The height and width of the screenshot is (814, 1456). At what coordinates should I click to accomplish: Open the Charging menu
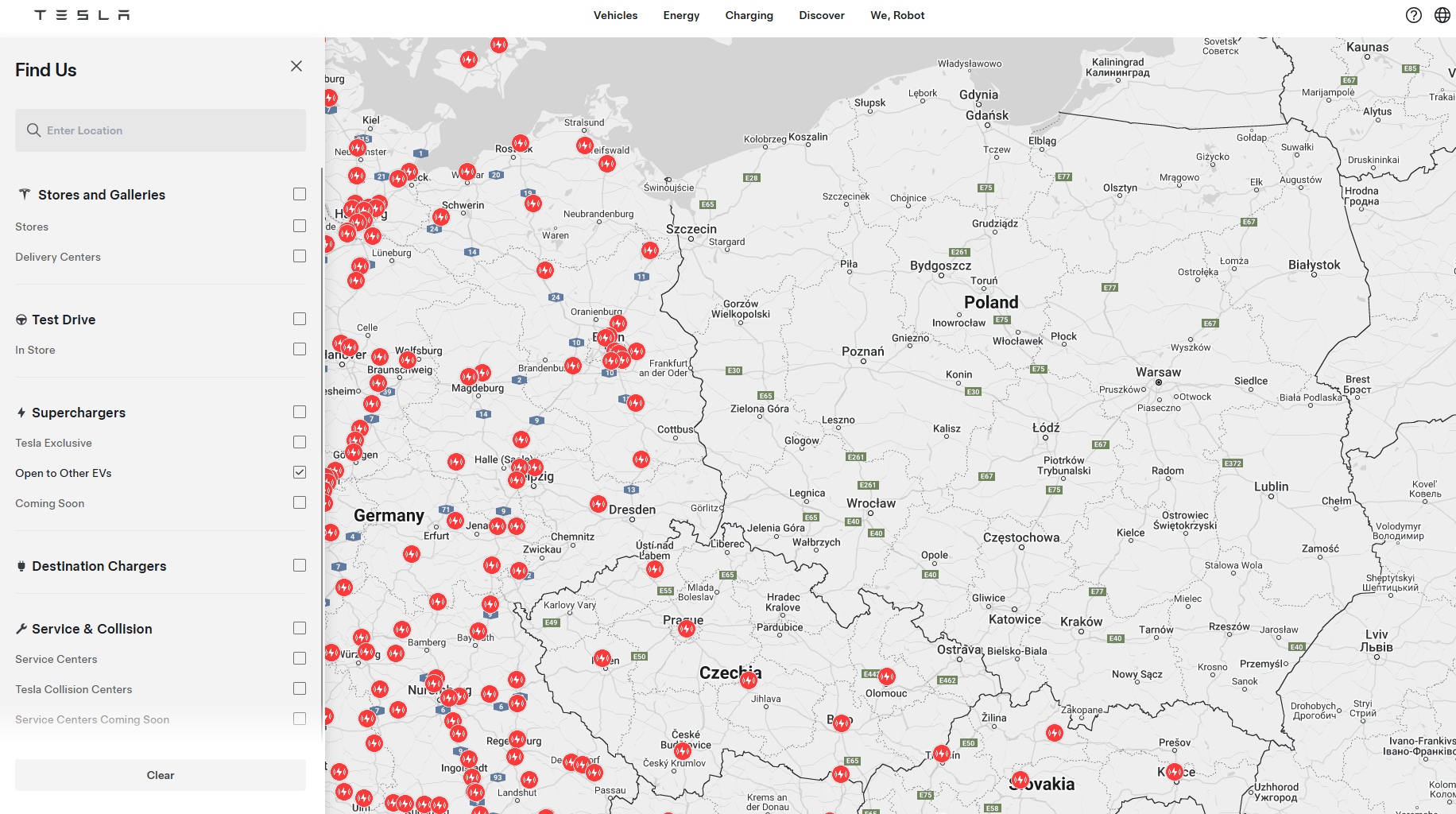[x=749, y=15]
